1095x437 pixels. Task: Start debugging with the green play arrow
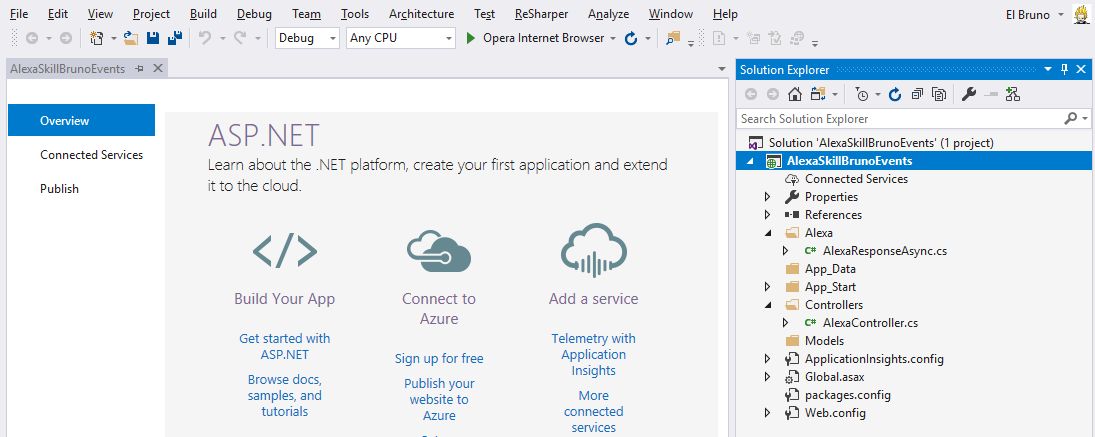tap(472, 38)
